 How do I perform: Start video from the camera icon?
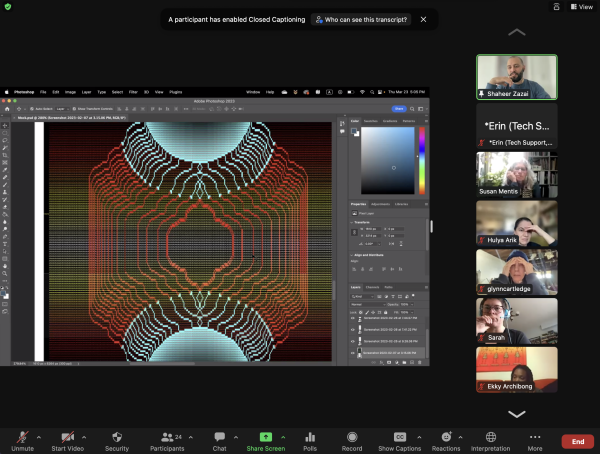click(68, 437)
